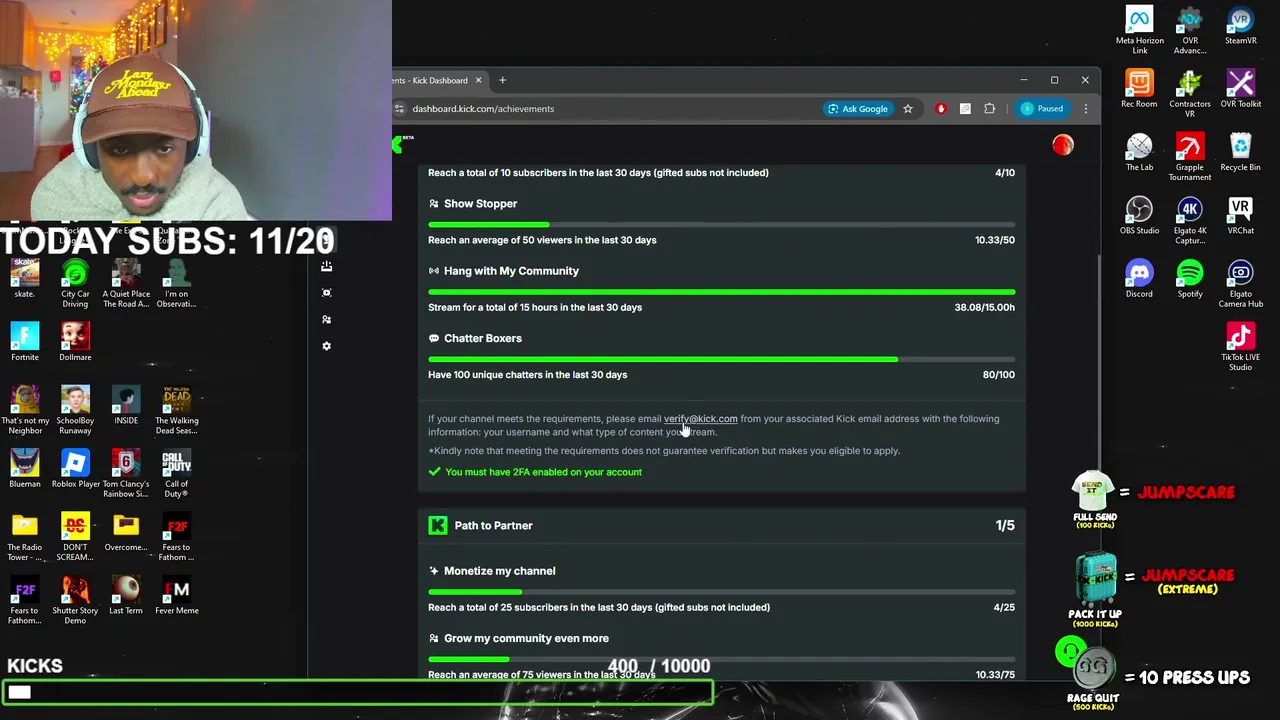Launch DON'T SCREAM from the desktop
Image resolution: width=1280 pixels, height=720 pixels.
(x=75, y=536)
